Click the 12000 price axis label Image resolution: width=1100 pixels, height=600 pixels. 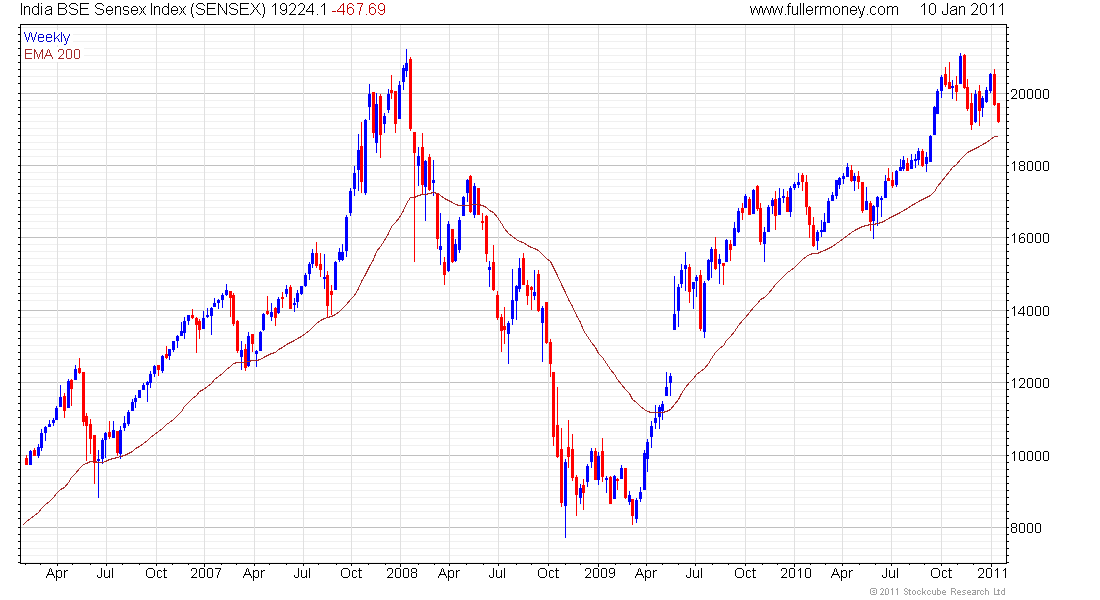[1030, 383]
